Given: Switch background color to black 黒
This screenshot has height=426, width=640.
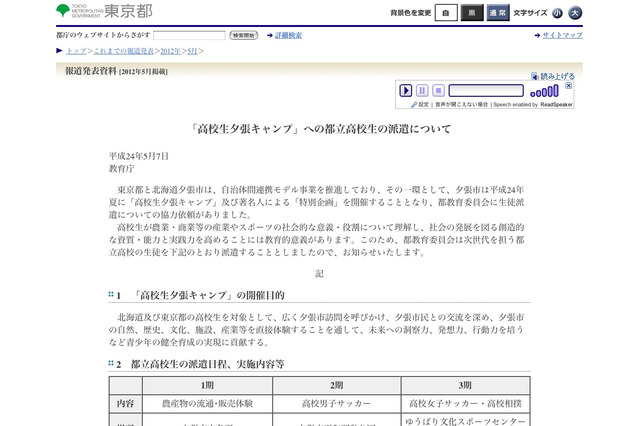Looking at the screenshot, I should pyautogui.click(x=472, y=13).
